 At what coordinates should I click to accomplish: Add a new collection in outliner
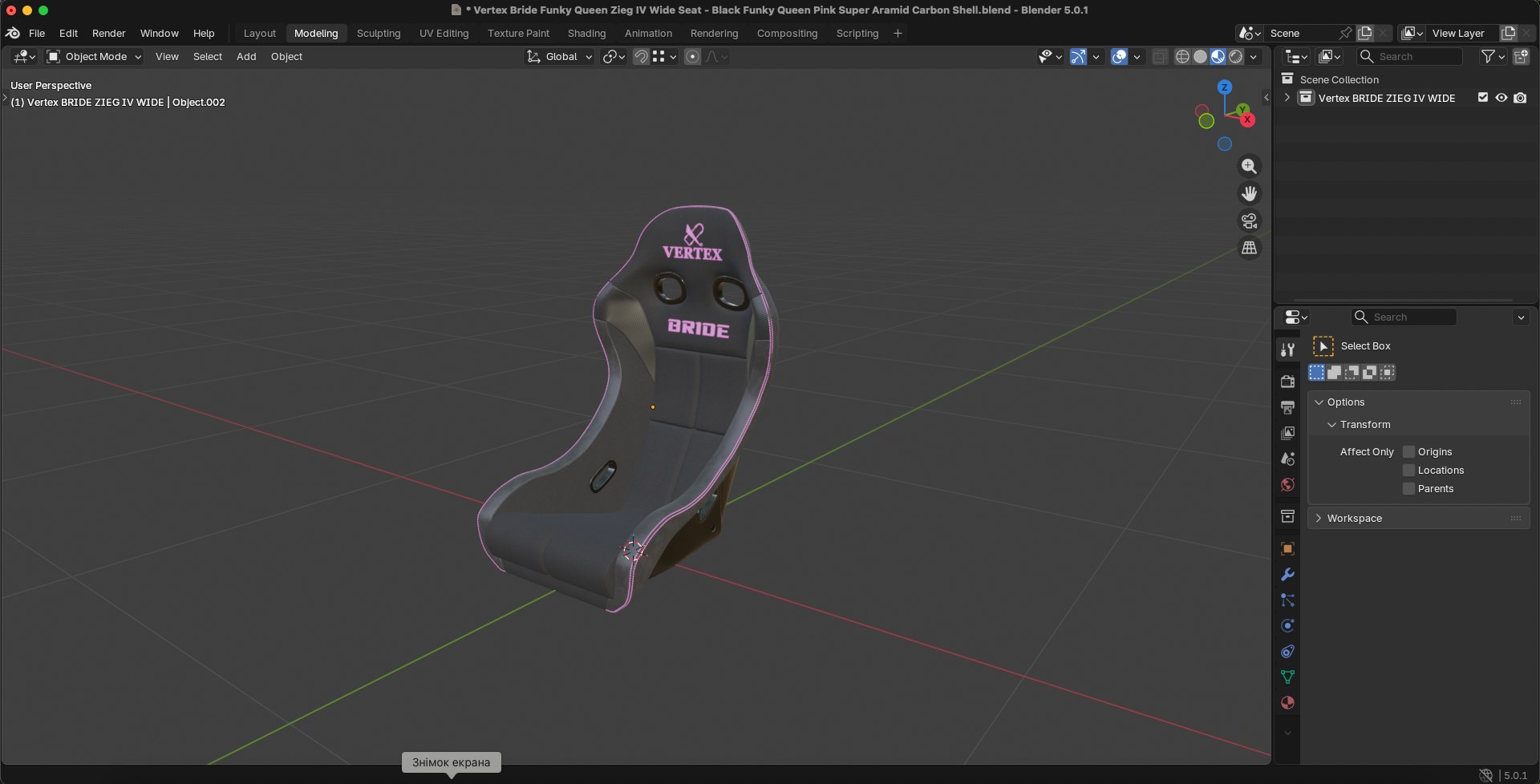pyautogui.click(x=1521, y=56)
